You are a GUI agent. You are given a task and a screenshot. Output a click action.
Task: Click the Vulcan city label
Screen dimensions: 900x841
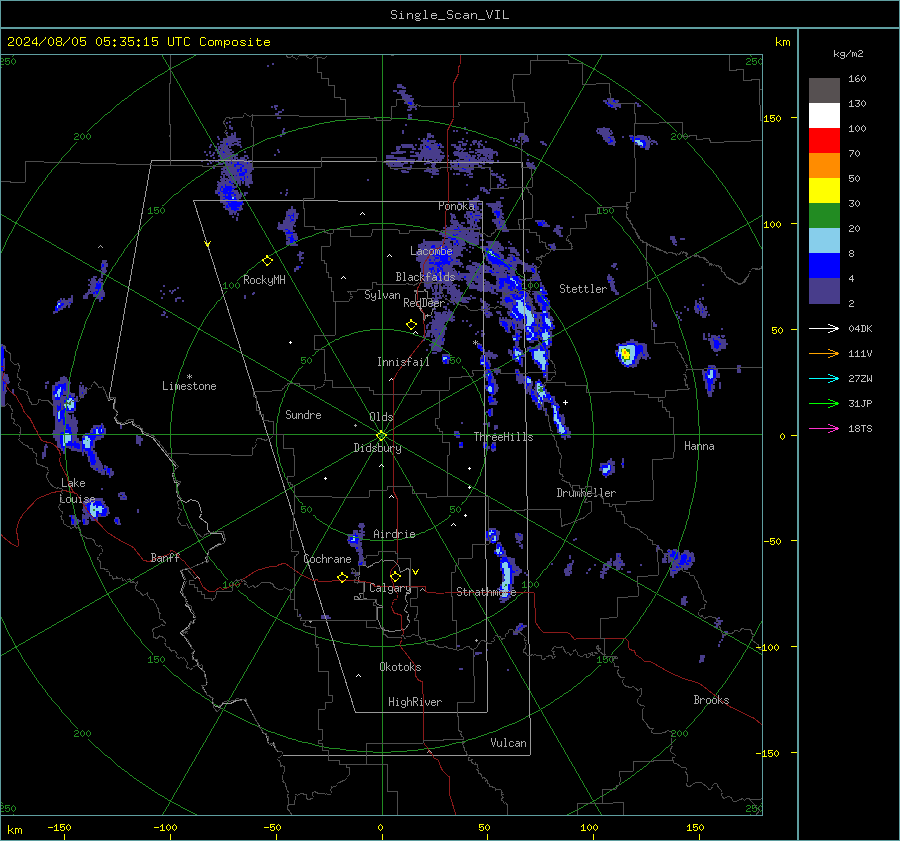click(508, 743)
